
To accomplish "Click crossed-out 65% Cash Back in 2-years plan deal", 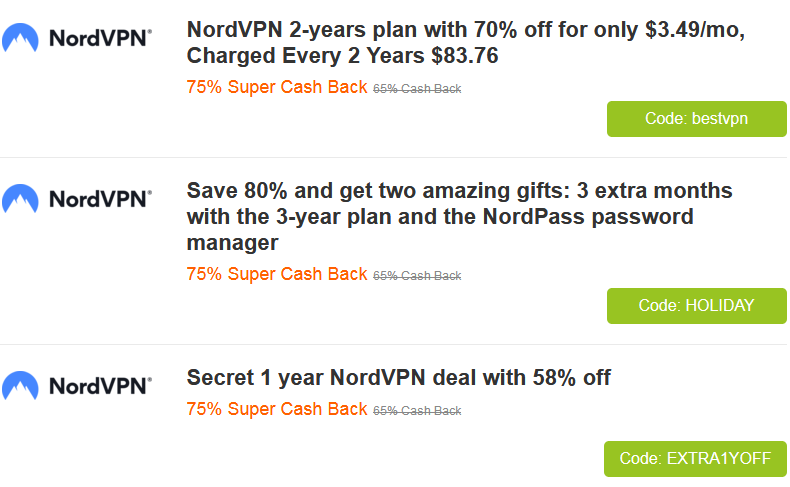I will 417,89.
